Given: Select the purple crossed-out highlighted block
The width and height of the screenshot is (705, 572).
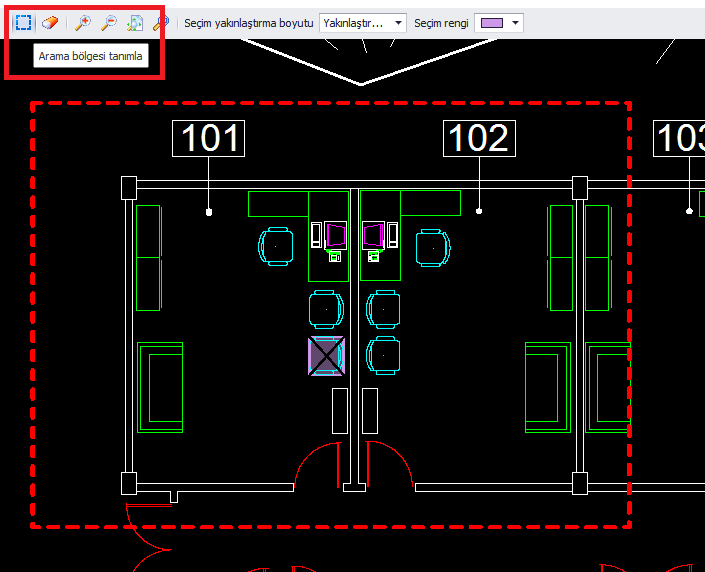Looking at the screenshot, I should point(327,356).
